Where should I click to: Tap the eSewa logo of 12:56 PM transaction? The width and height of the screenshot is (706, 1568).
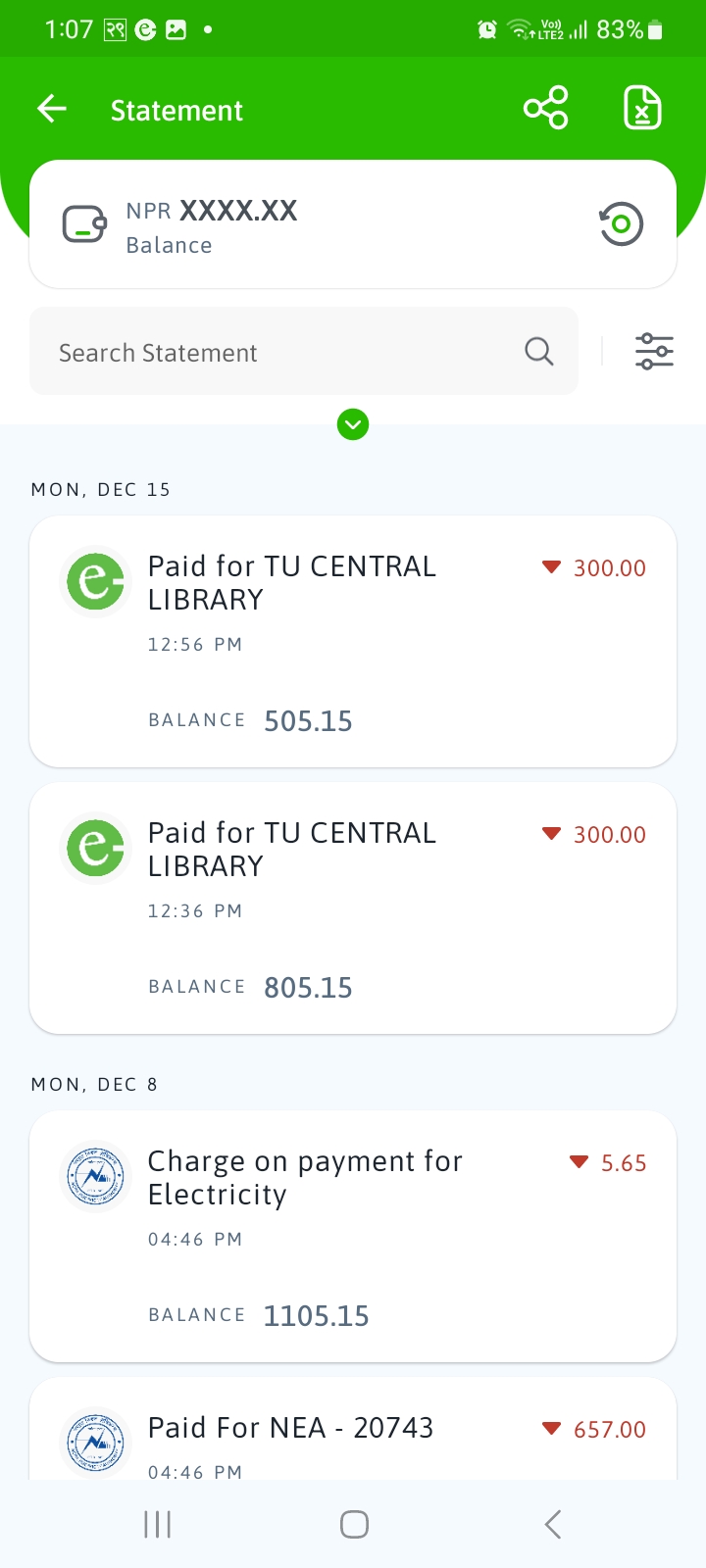96,581
